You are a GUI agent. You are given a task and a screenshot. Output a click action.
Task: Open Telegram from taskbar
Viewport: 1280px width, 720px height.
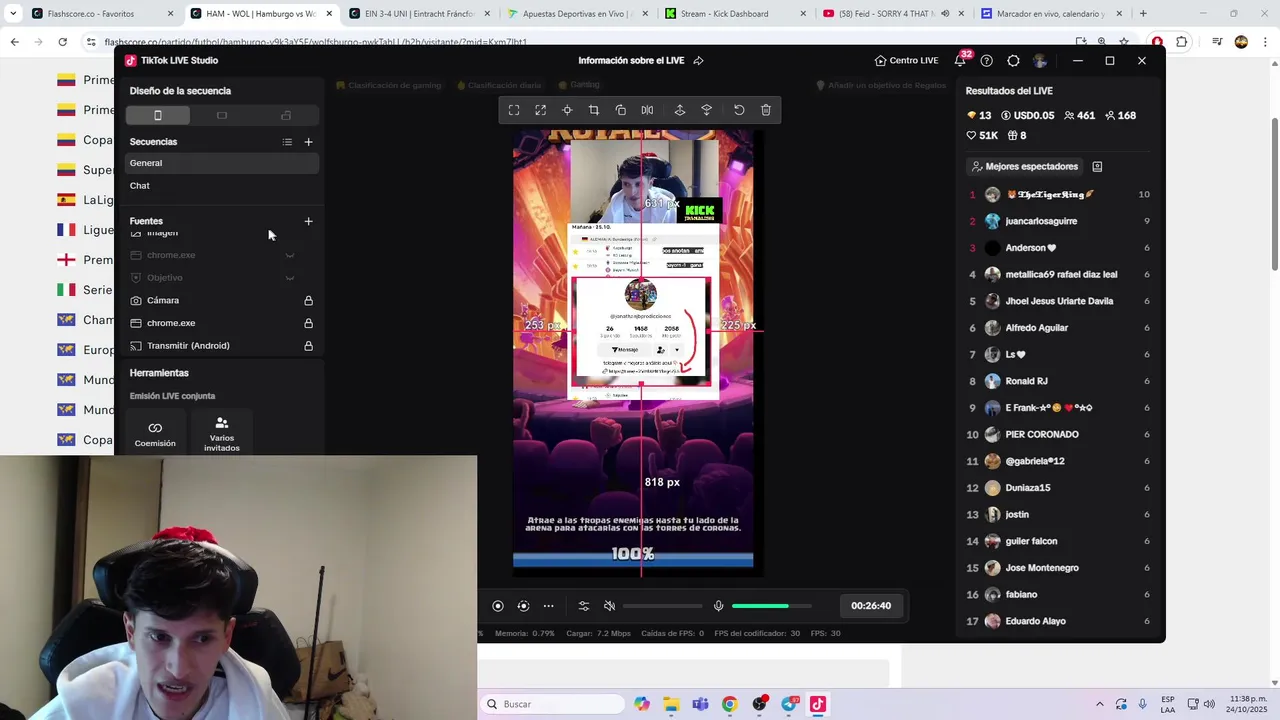coord(789,704)
